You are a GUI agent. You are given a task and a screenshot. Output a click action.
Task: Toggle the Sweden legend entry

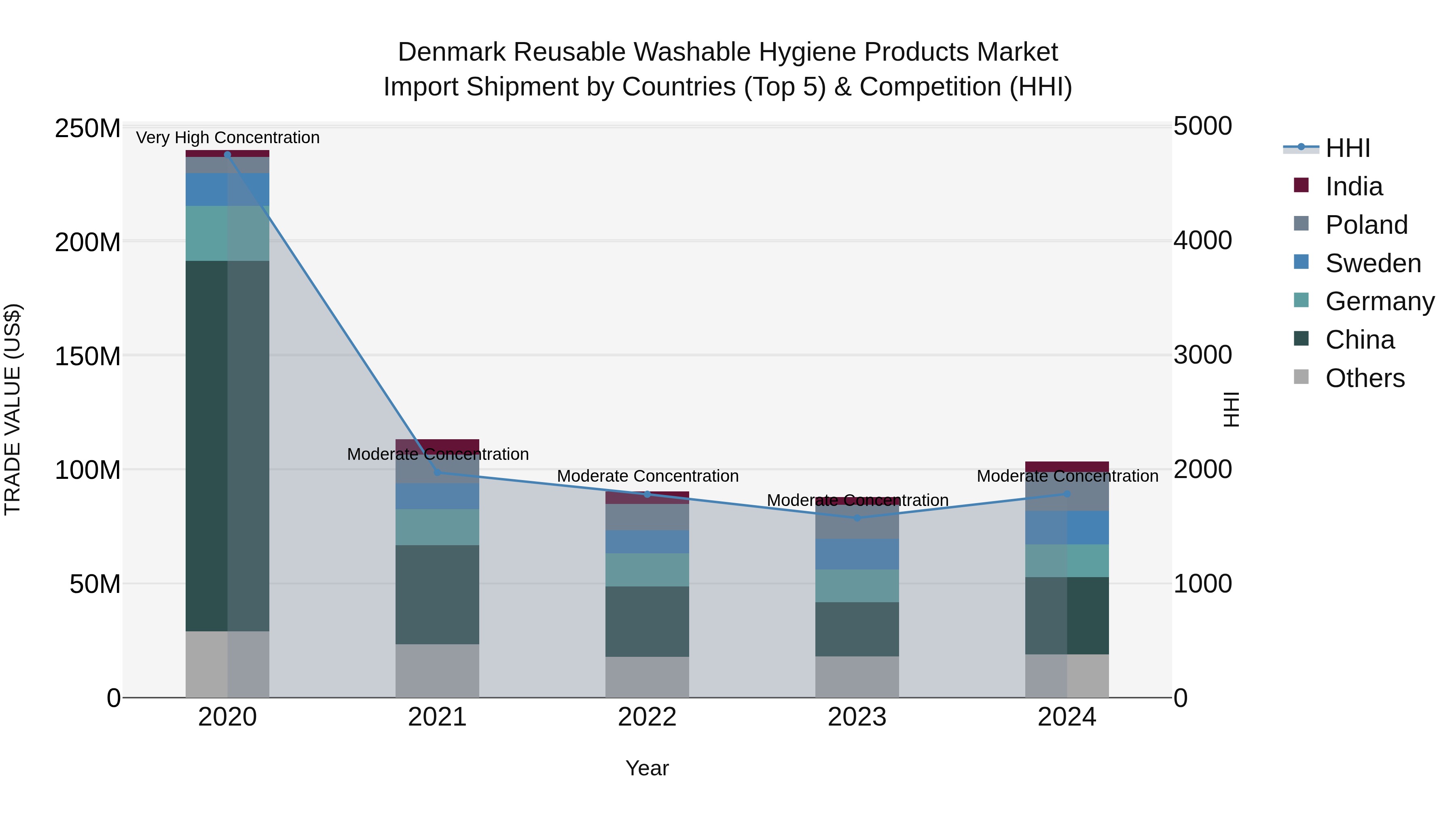pos(1358,263)
